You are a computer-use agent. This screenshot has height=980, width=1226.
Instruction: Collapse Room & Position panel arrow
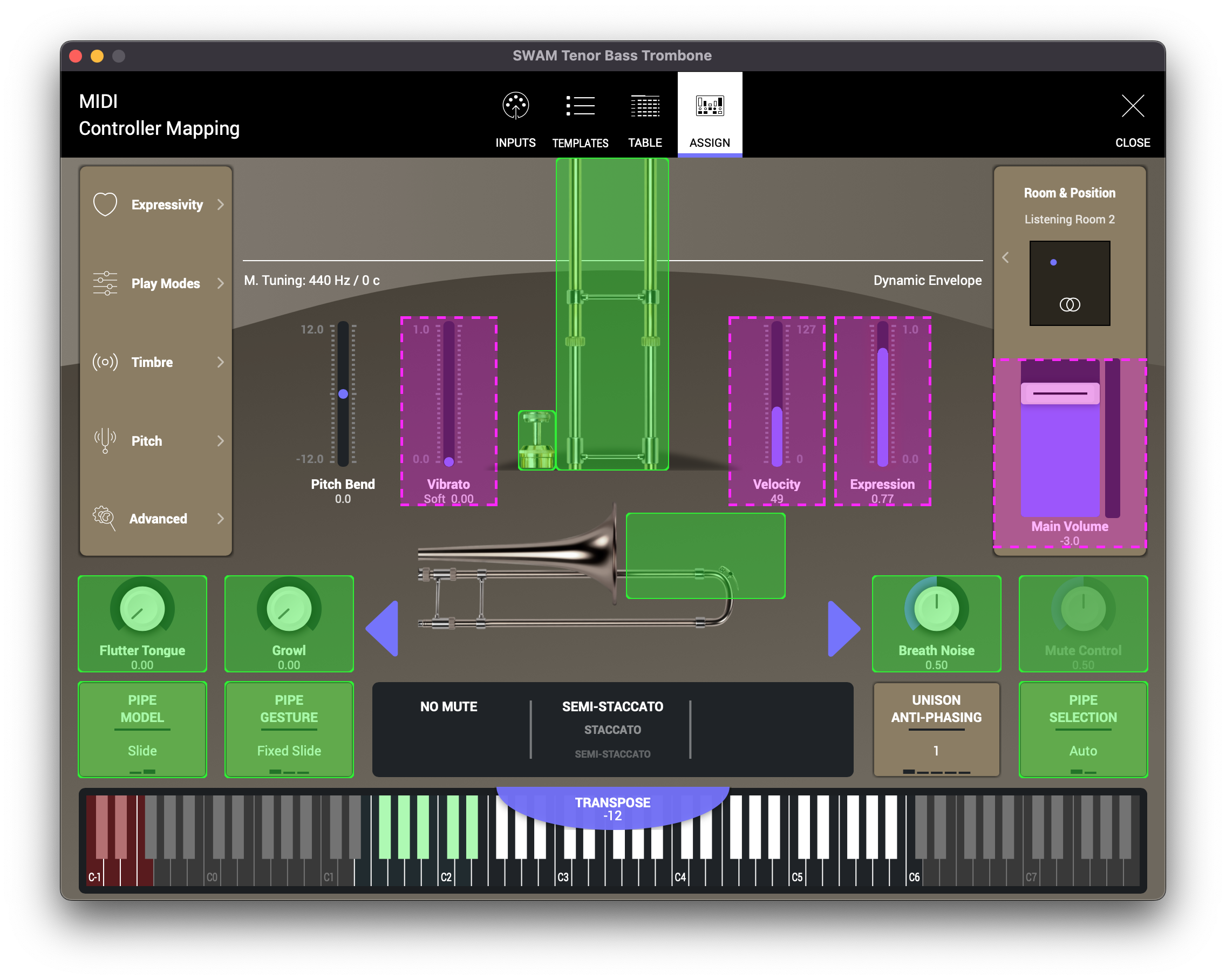click(x=1005, y=257)
